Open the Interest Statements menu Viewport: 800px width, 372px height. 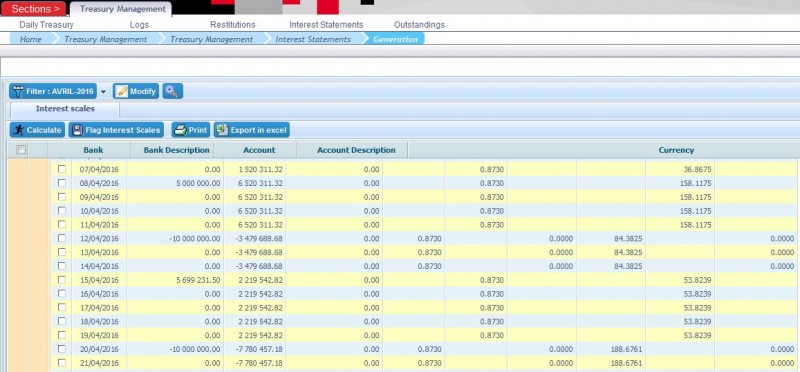pyautogui.click(x=326, y=24)
